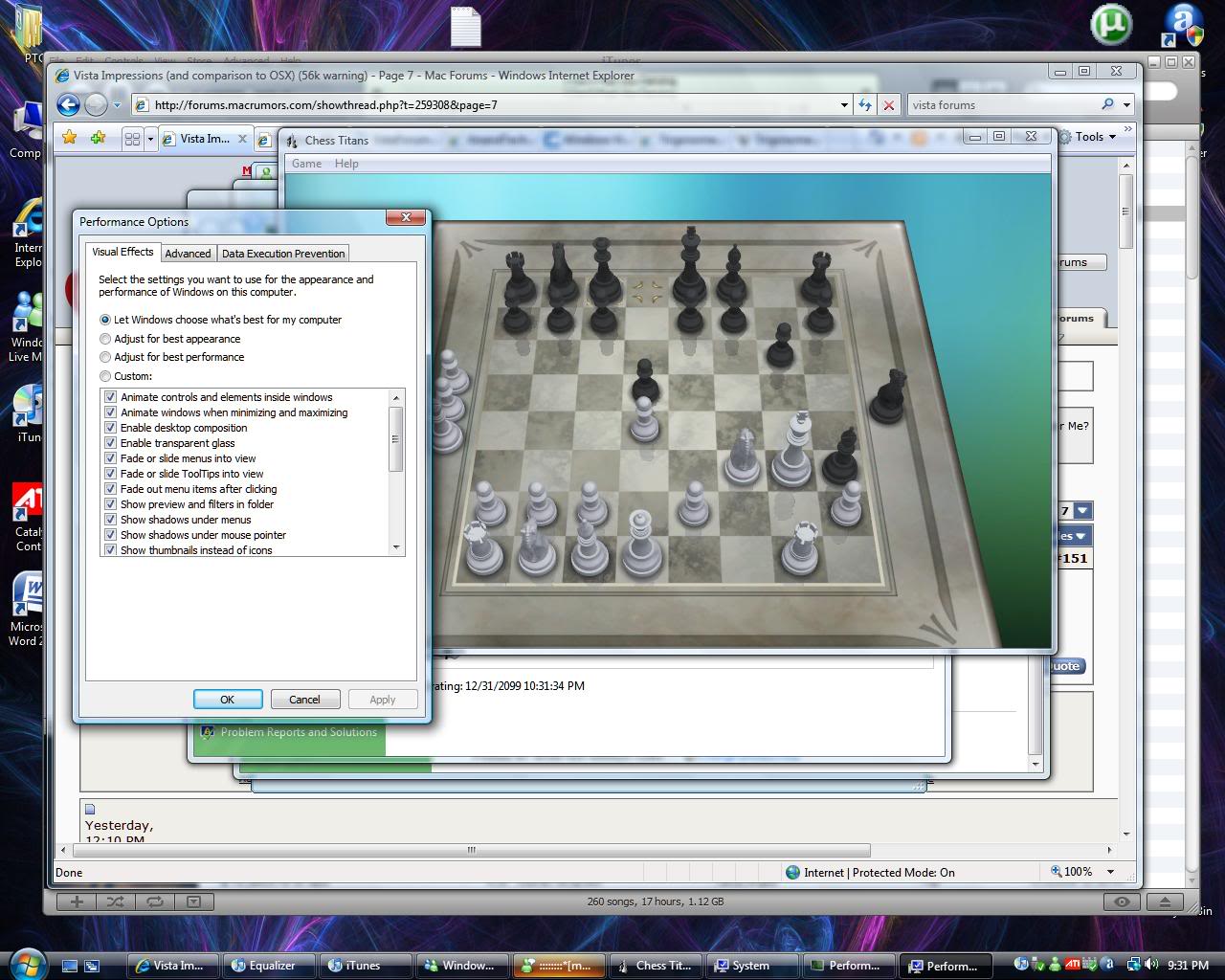Image resolution: width=1225 pixels, height=980 pixels.
Task: Click iTunes eye visualizer button
Action: [x=1122, y=902]
